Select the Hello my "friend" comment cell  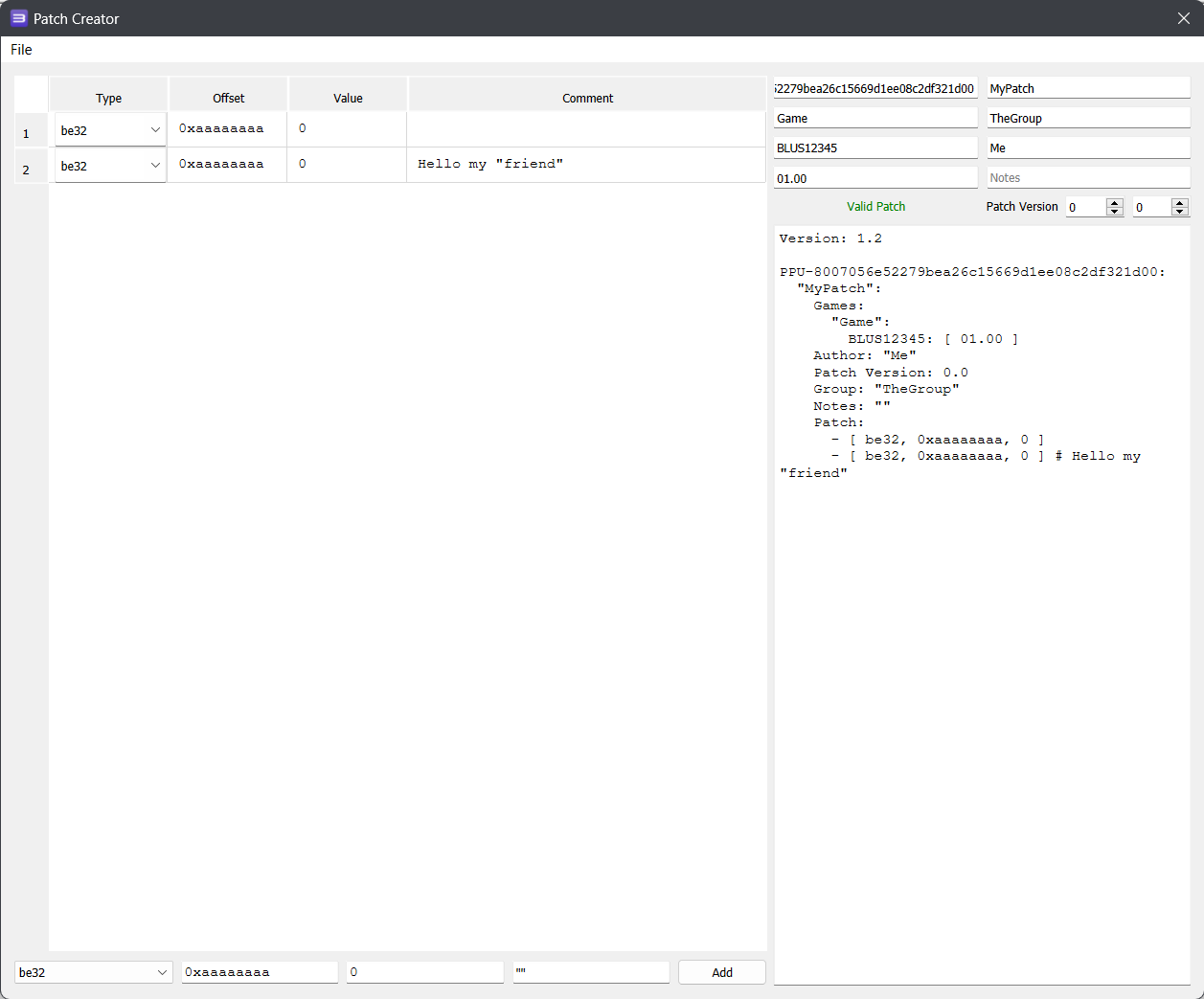click(x=587, y=164)
